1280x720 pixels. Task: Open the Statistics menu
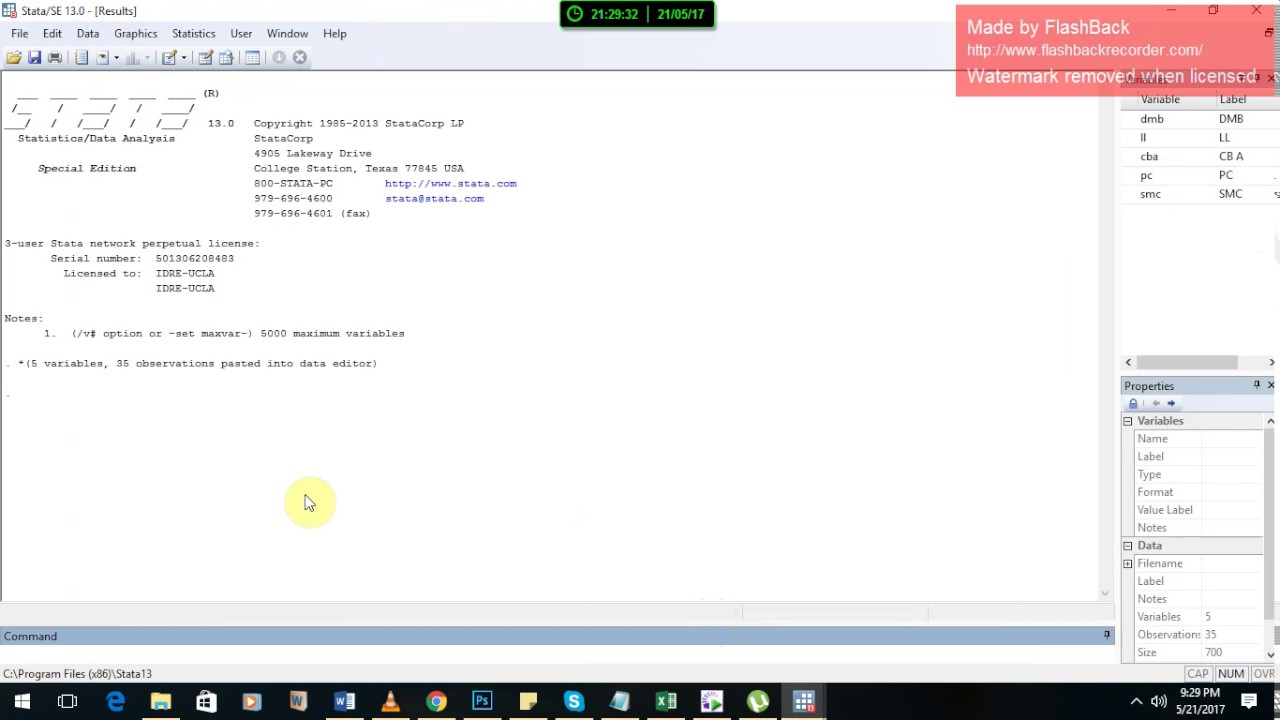194,33
